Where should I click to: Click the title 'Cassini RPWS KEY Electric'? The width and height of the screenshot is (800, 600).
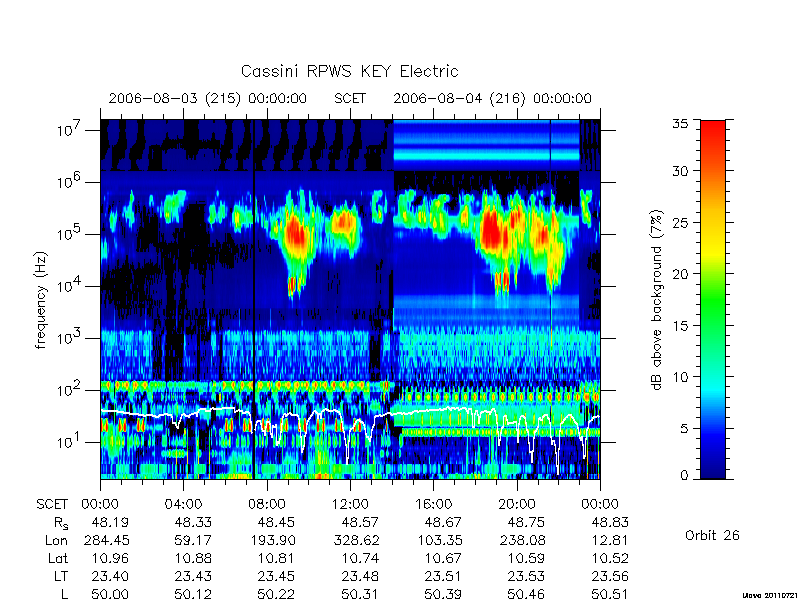pyautogui.click(x=349, y=71)
